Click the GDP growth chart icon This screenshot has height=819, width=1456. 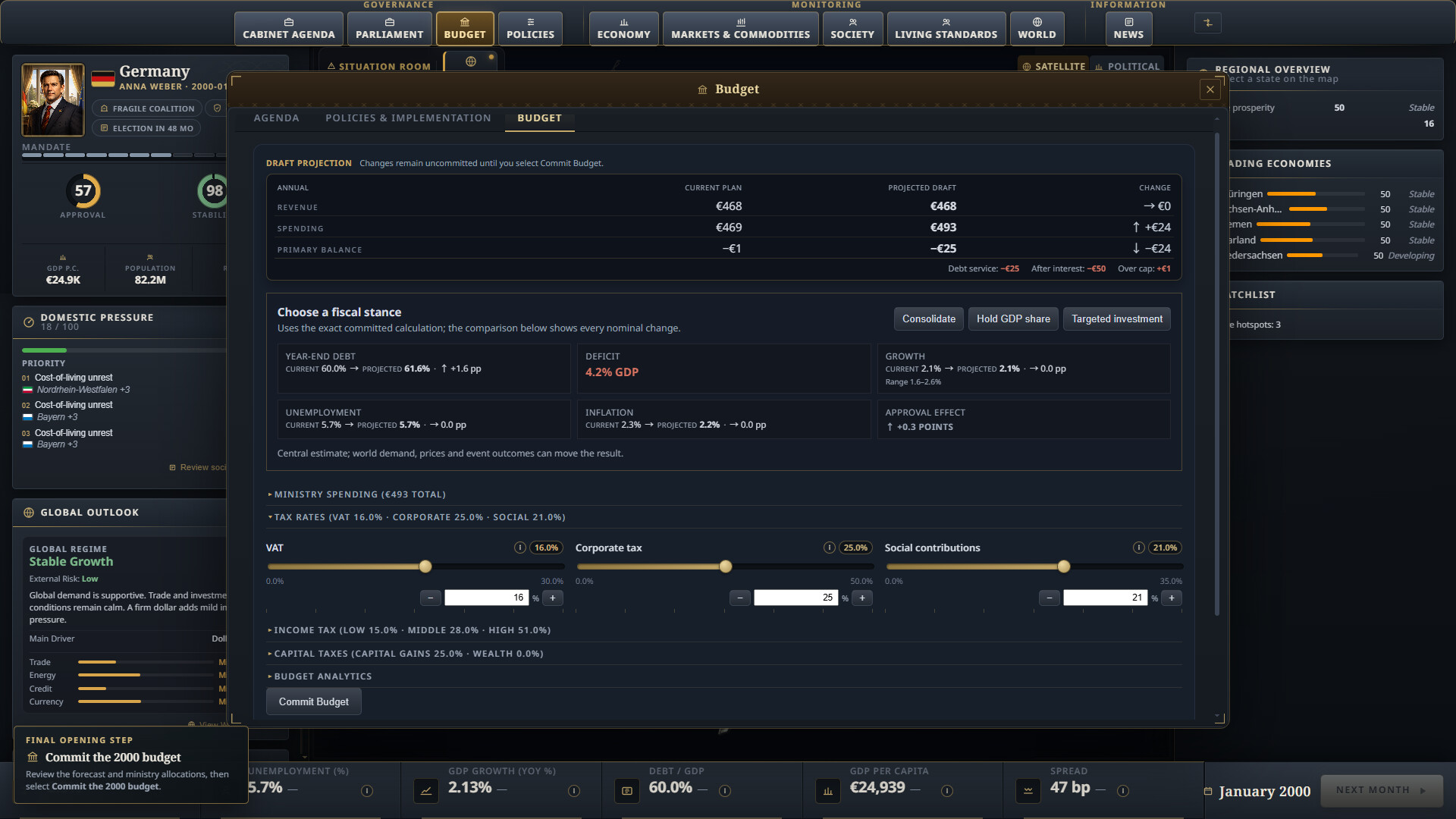pyautogui.click(x=426, y=790)
